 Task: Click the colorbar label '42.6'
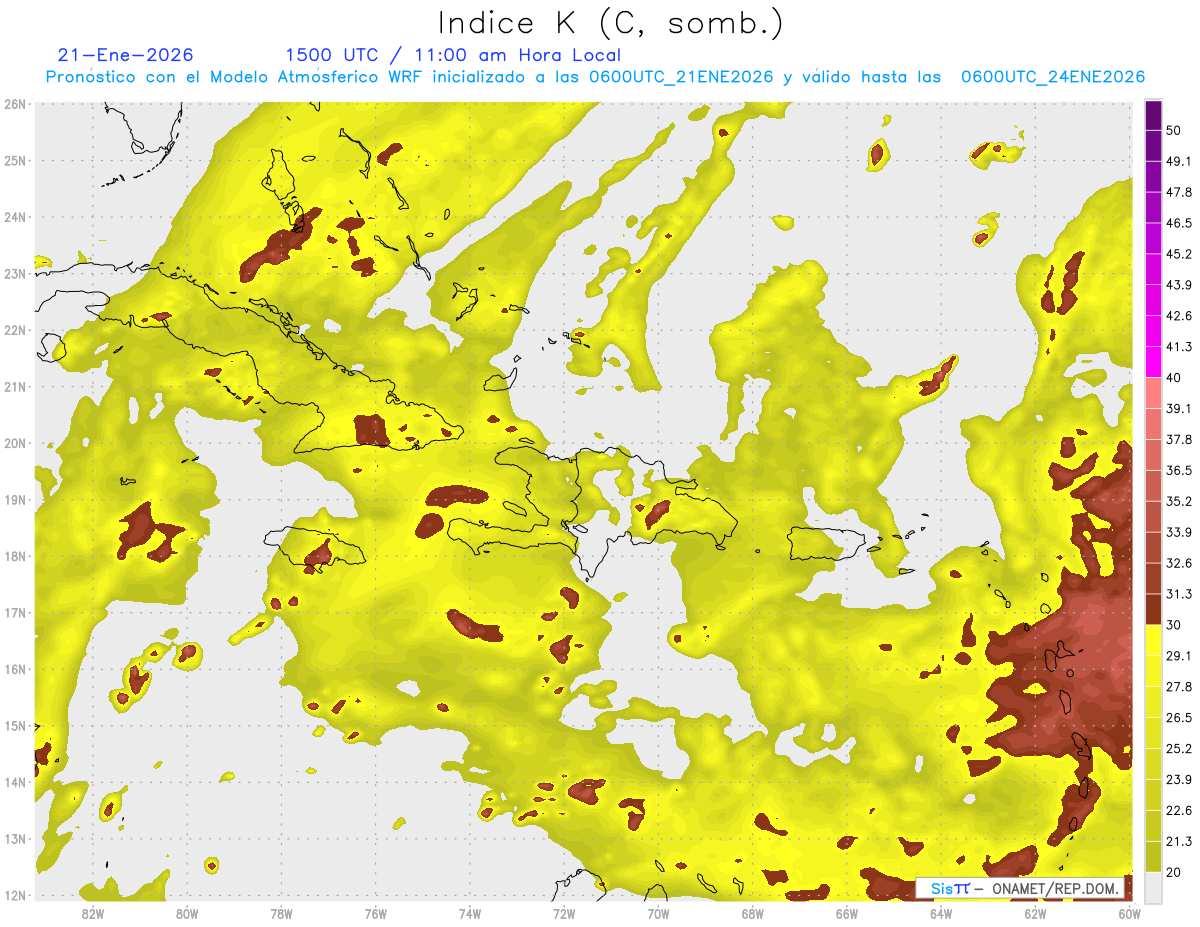1178,316
